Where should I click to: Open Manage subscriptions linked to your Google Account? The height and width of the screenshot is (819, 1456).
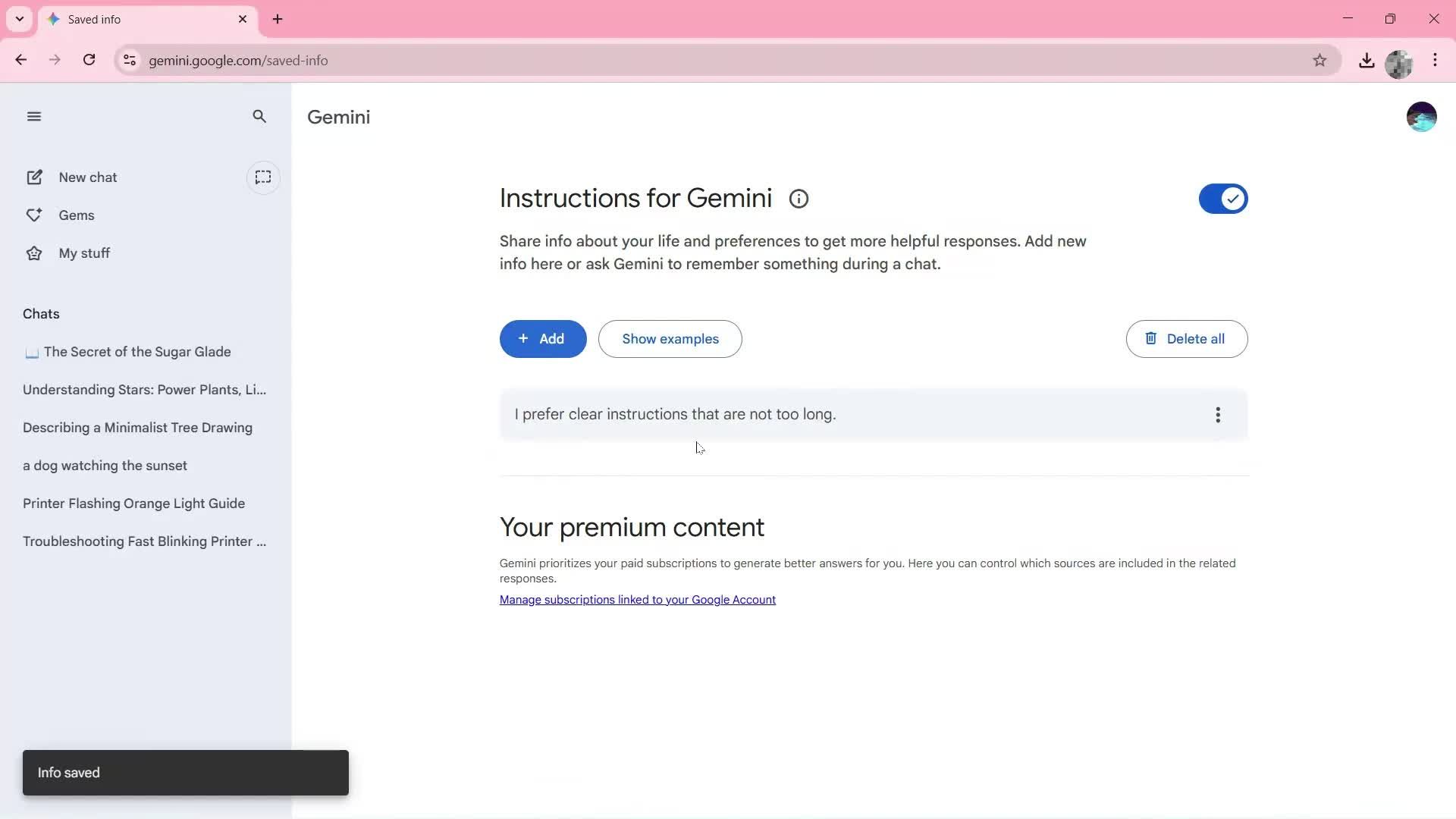[637, 599]
